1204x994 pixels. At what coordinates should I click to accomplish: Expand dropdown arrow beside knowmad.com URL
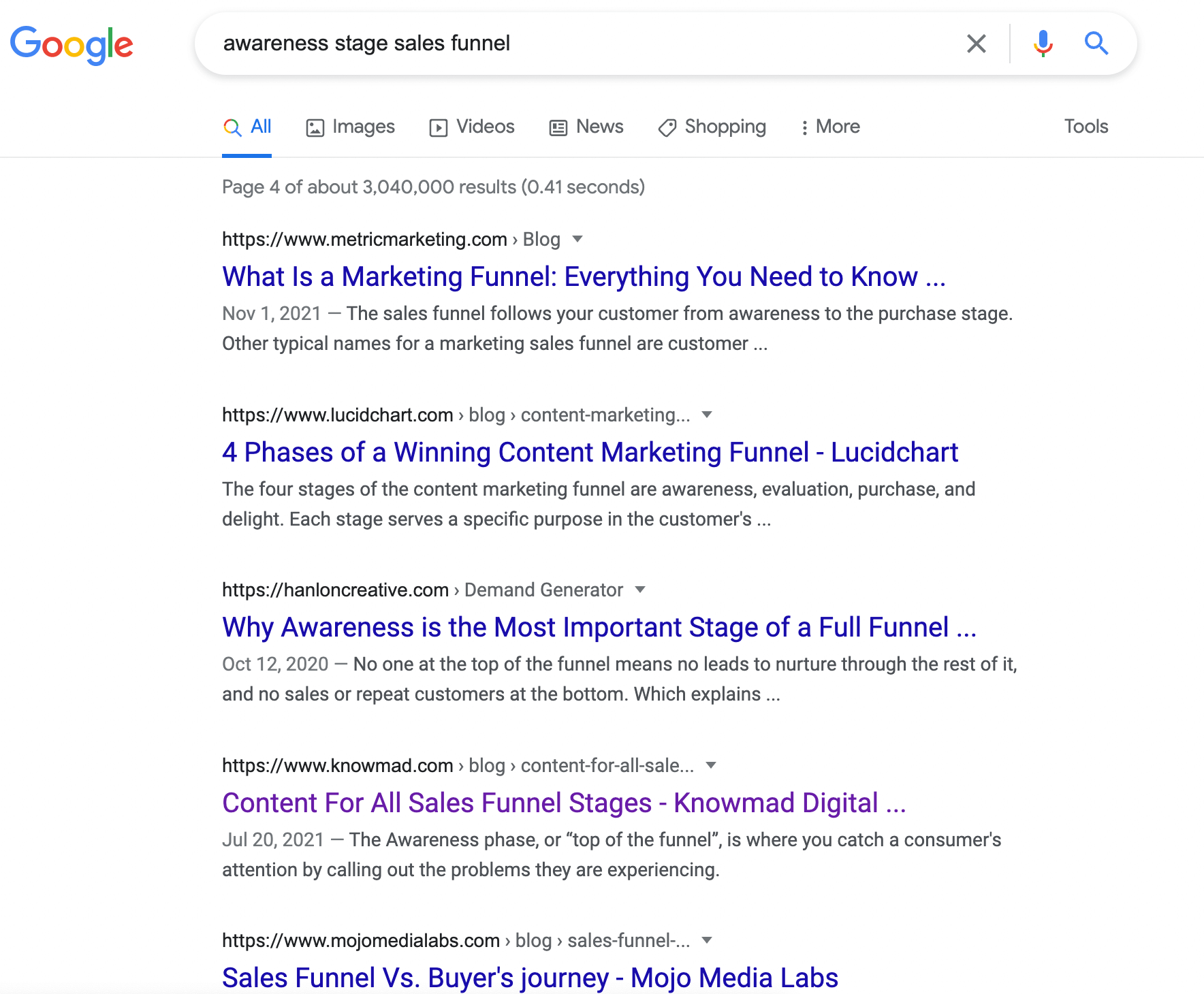pos(711,765)
